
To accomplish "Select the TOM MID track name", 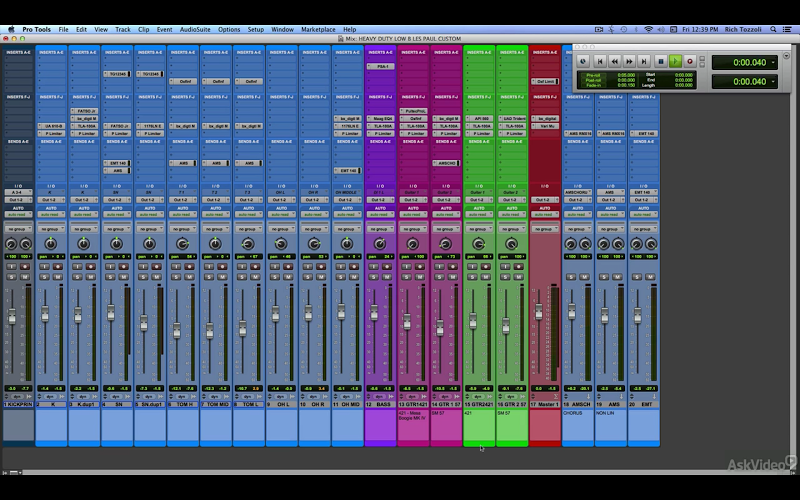I will pos(218,404).
